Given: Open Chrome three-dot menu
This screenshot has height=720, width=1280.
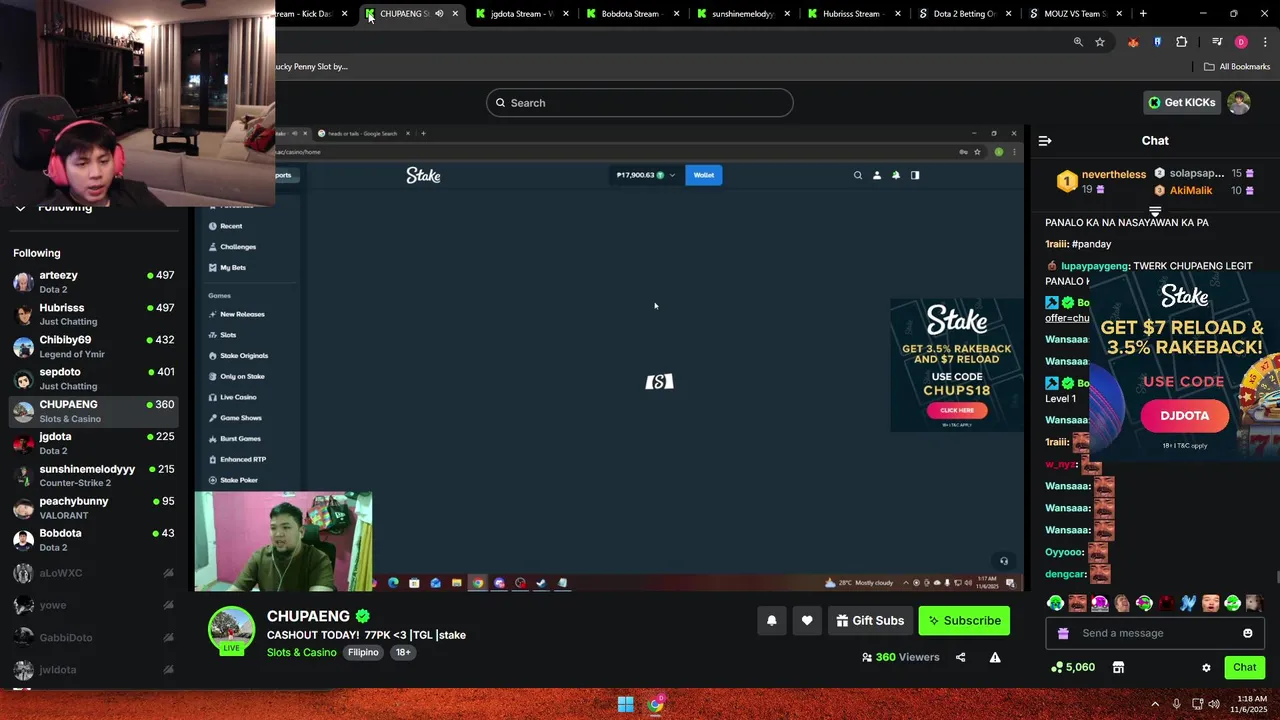Looking at the screenshot, I should (x=1265, y=42).
